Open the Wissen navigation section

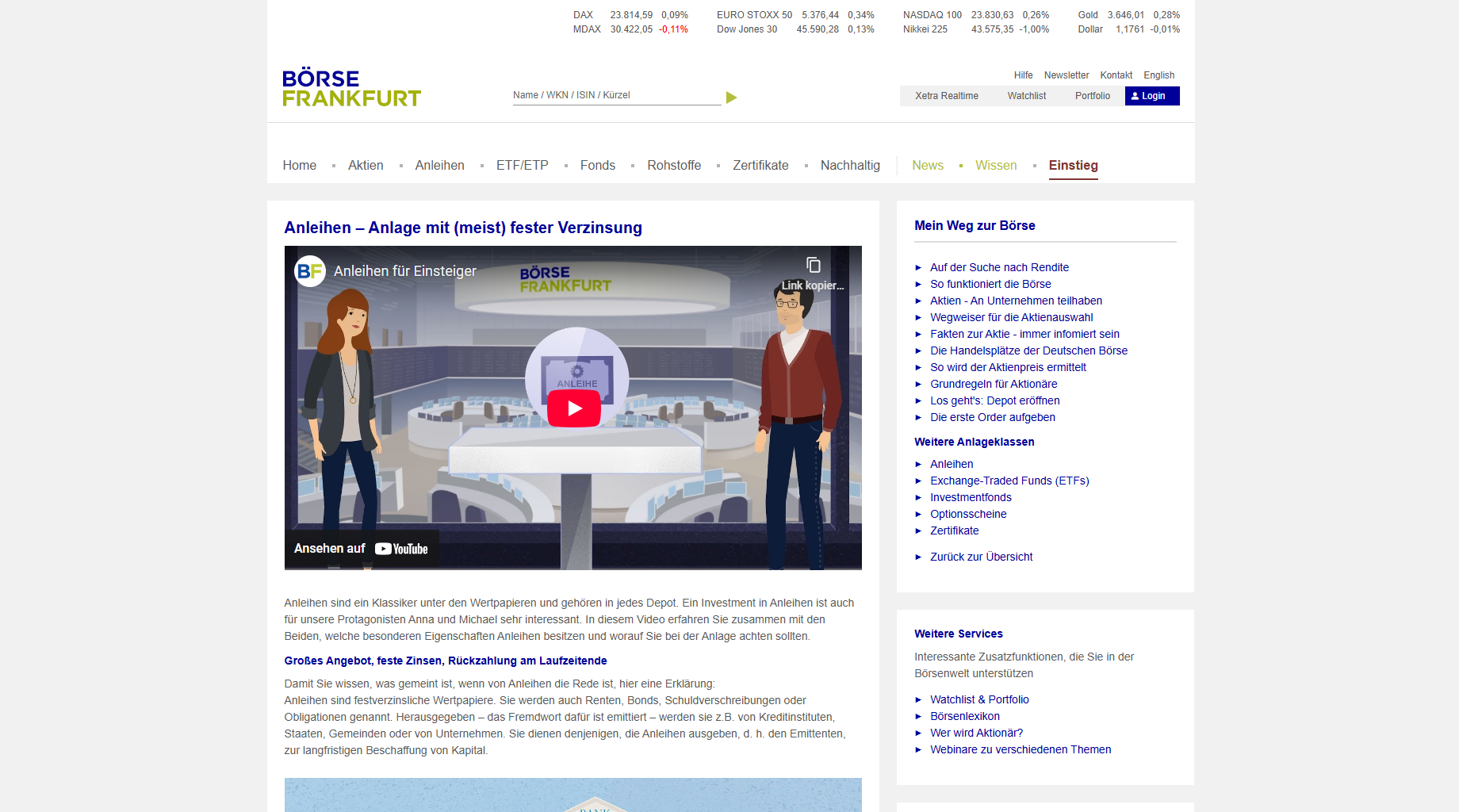click(995, 166)
